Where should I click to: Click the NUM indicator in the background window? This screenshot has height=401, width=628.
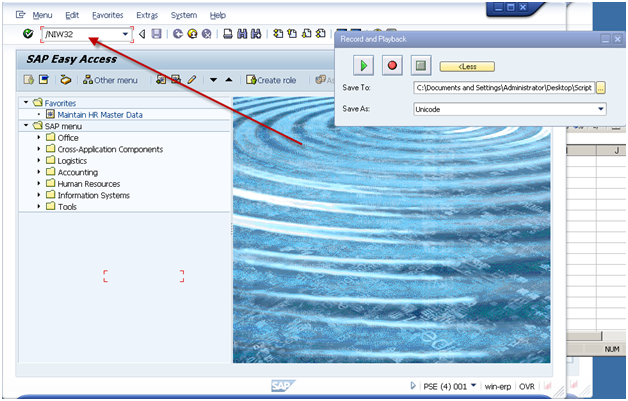tap(612, 349)
